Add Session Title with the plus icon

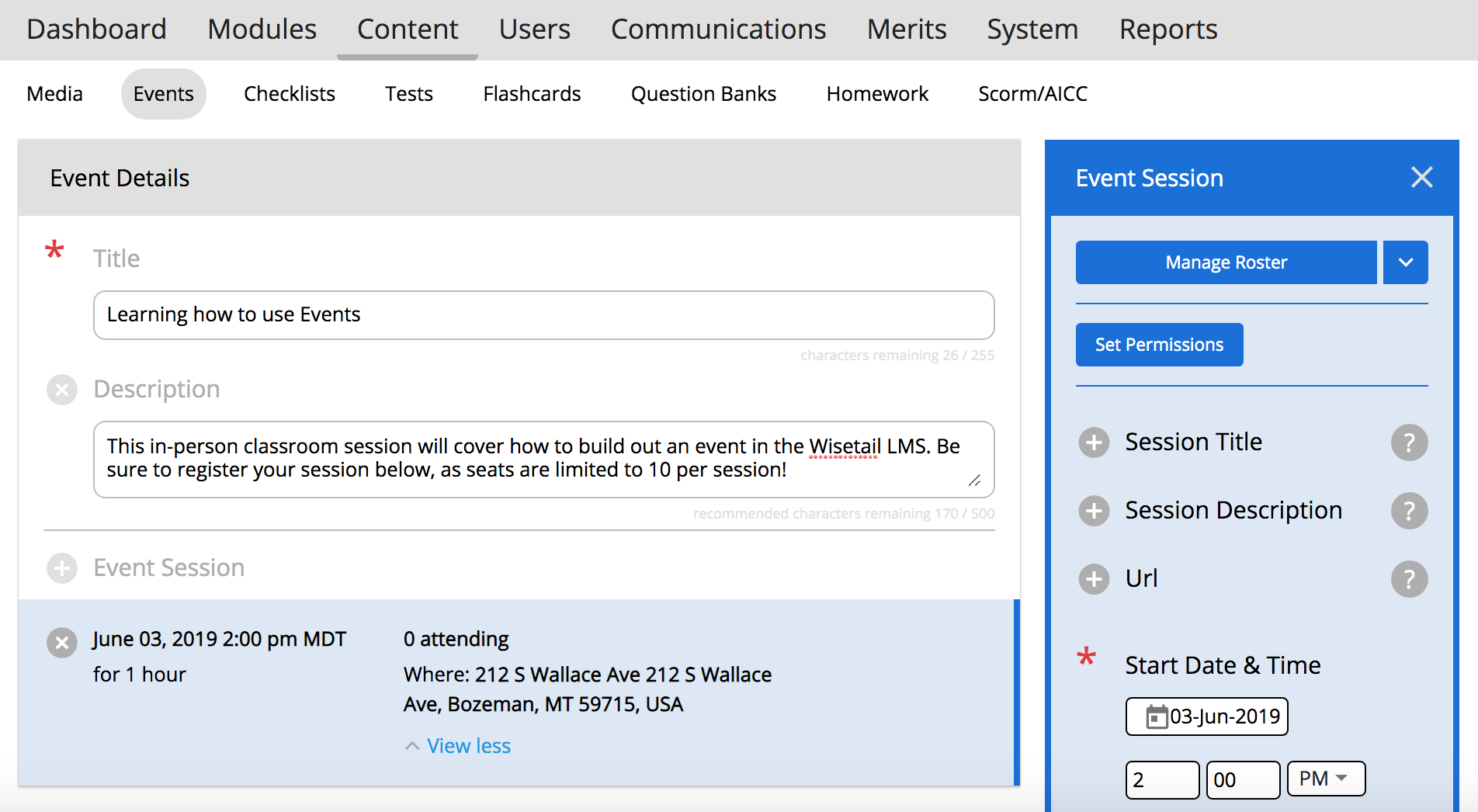[1094, 442]
